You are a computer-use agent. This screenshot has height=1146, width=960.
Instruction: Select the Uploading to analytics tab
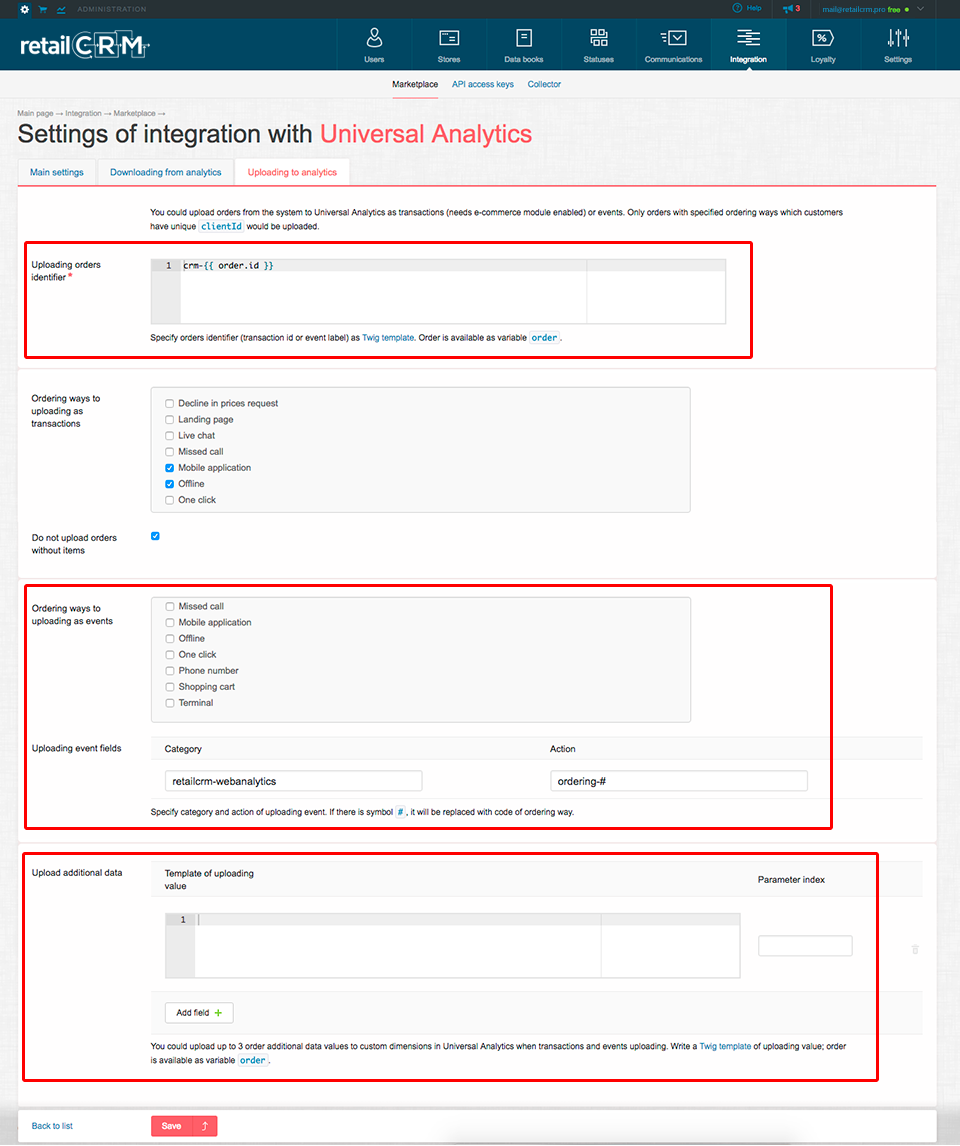tap(292, 172)
